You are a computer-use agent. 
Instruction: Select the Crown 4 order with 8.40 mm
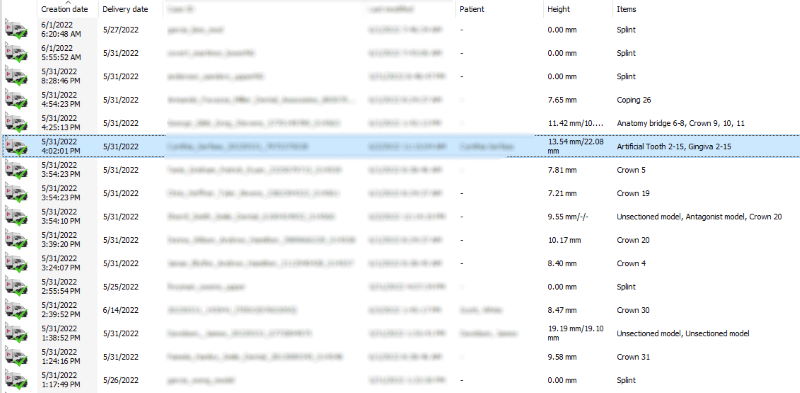(x=400, y=263)
